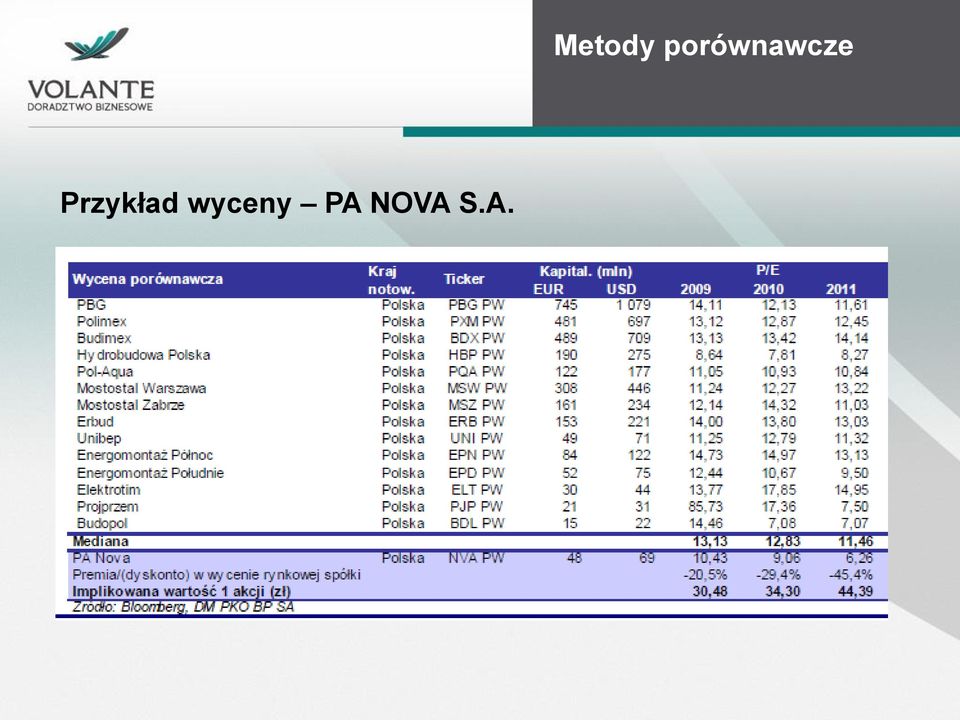
Task: Select the 'Hydrobudowa Polska' row name
Action: point(143,355)
